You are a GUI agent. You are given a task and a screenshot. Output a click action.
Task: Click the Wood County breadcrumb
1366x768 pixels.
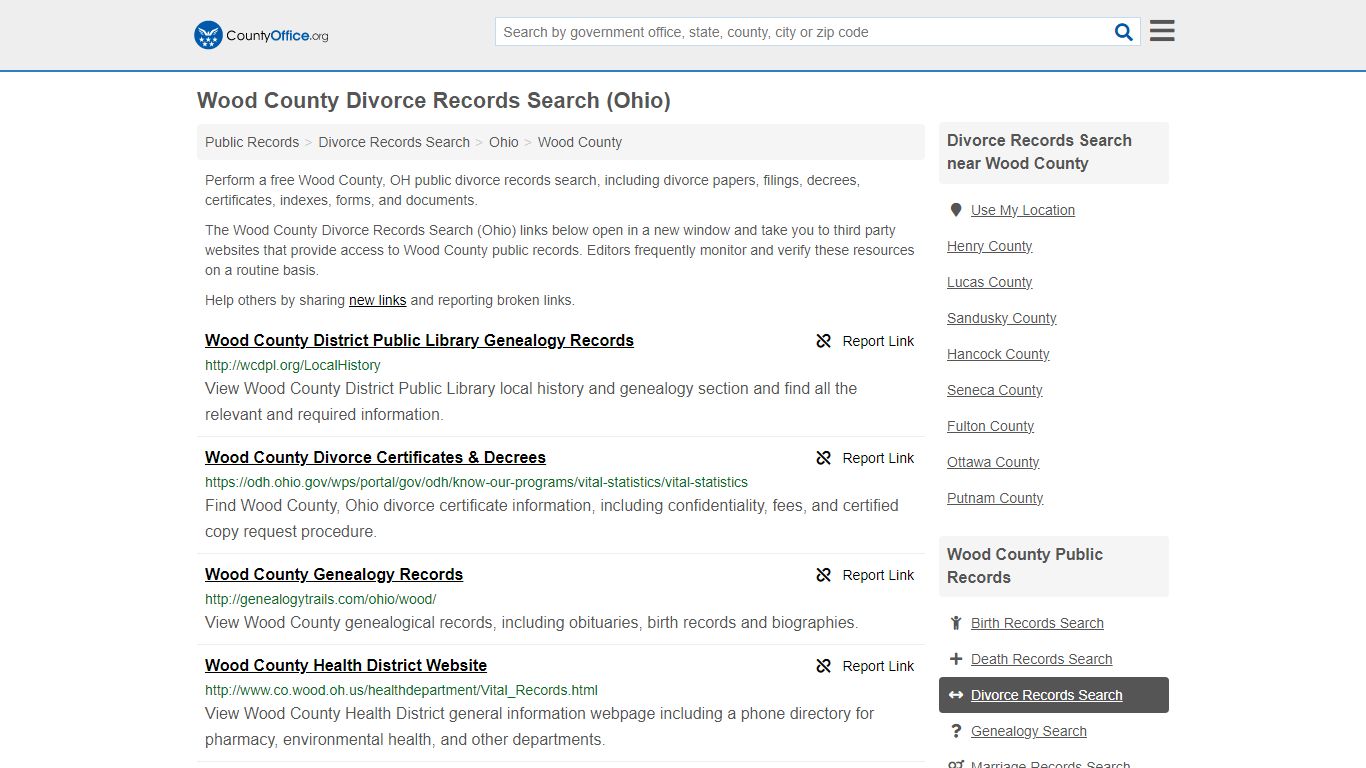click(580, 142)
